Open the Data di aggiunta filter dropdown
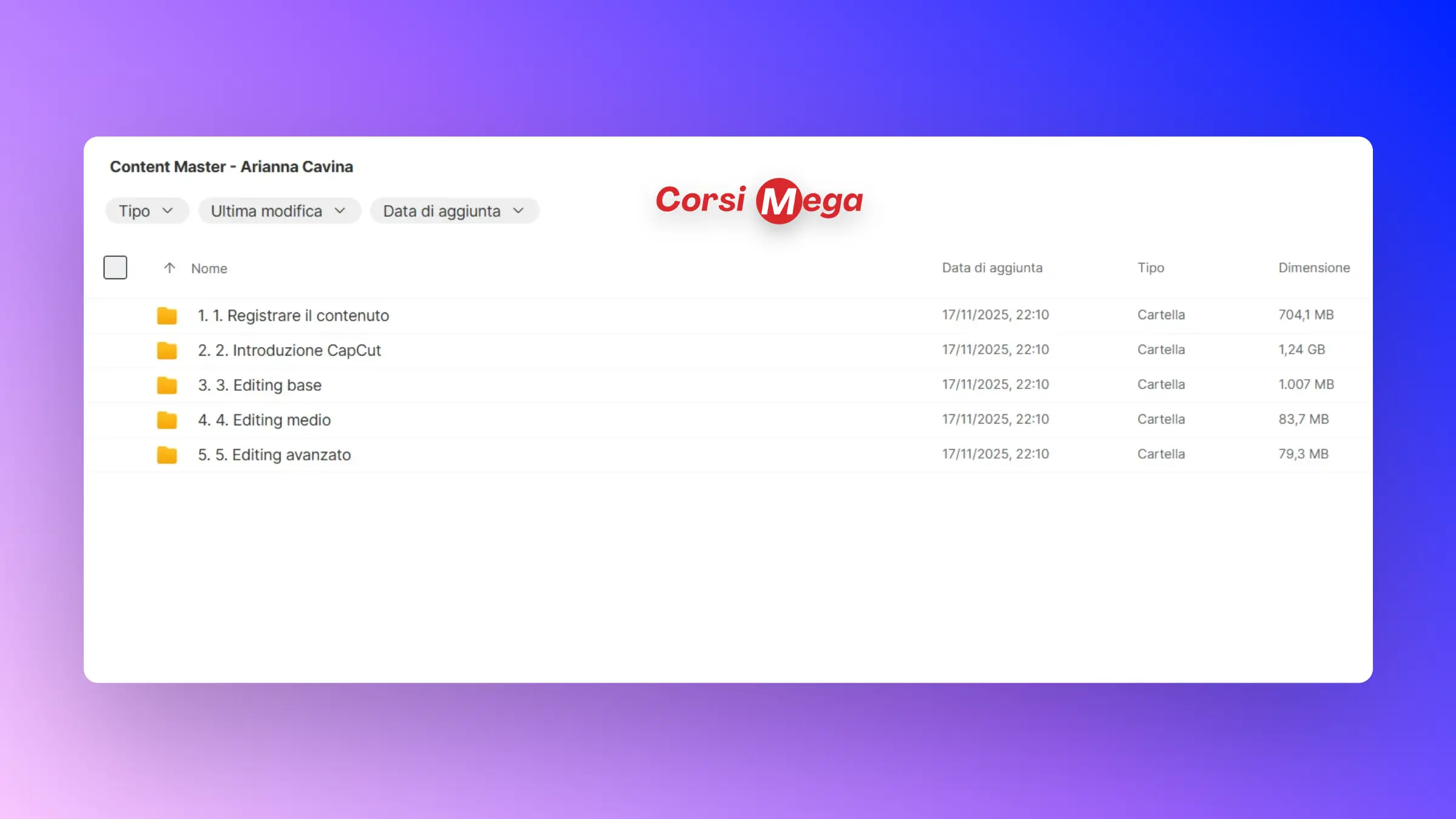The image size is (1456, 819). pyautogui.click(x=454, y=211)
